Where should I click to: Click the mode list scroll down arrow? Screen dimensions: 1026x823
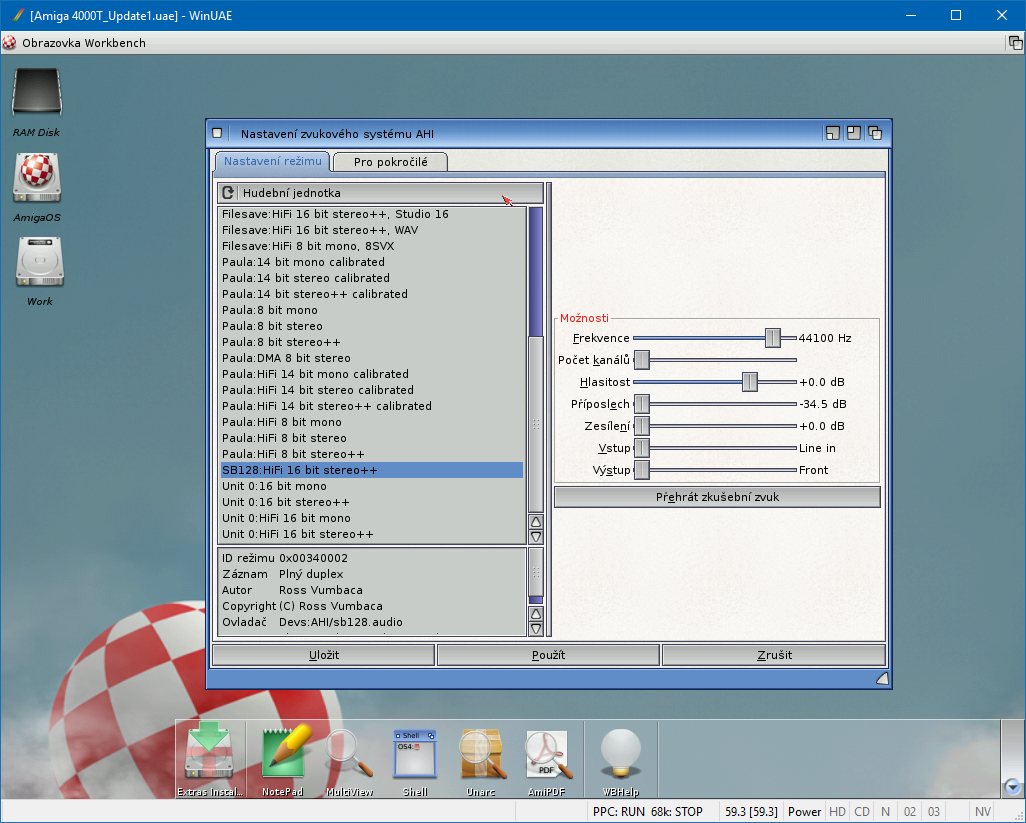[536, 537]
